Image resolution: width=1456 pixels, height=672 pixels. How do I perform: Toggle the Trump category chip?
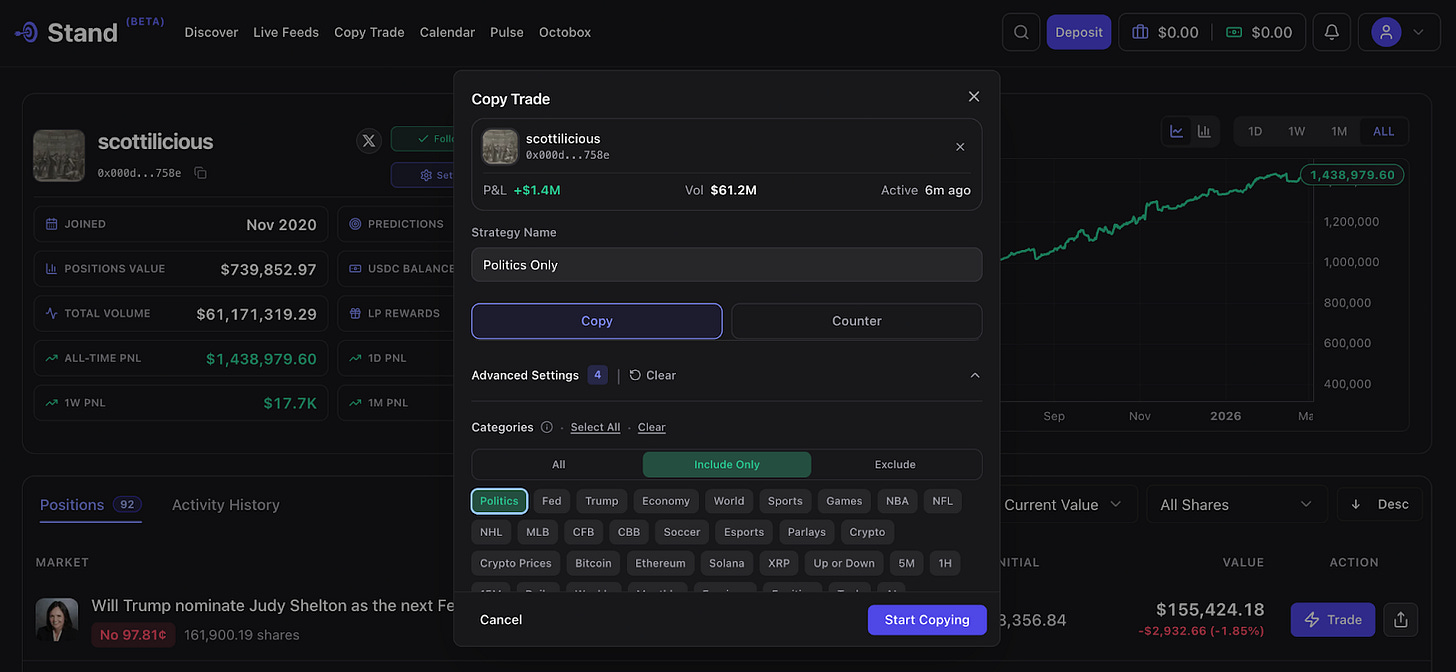pos(602,501)
